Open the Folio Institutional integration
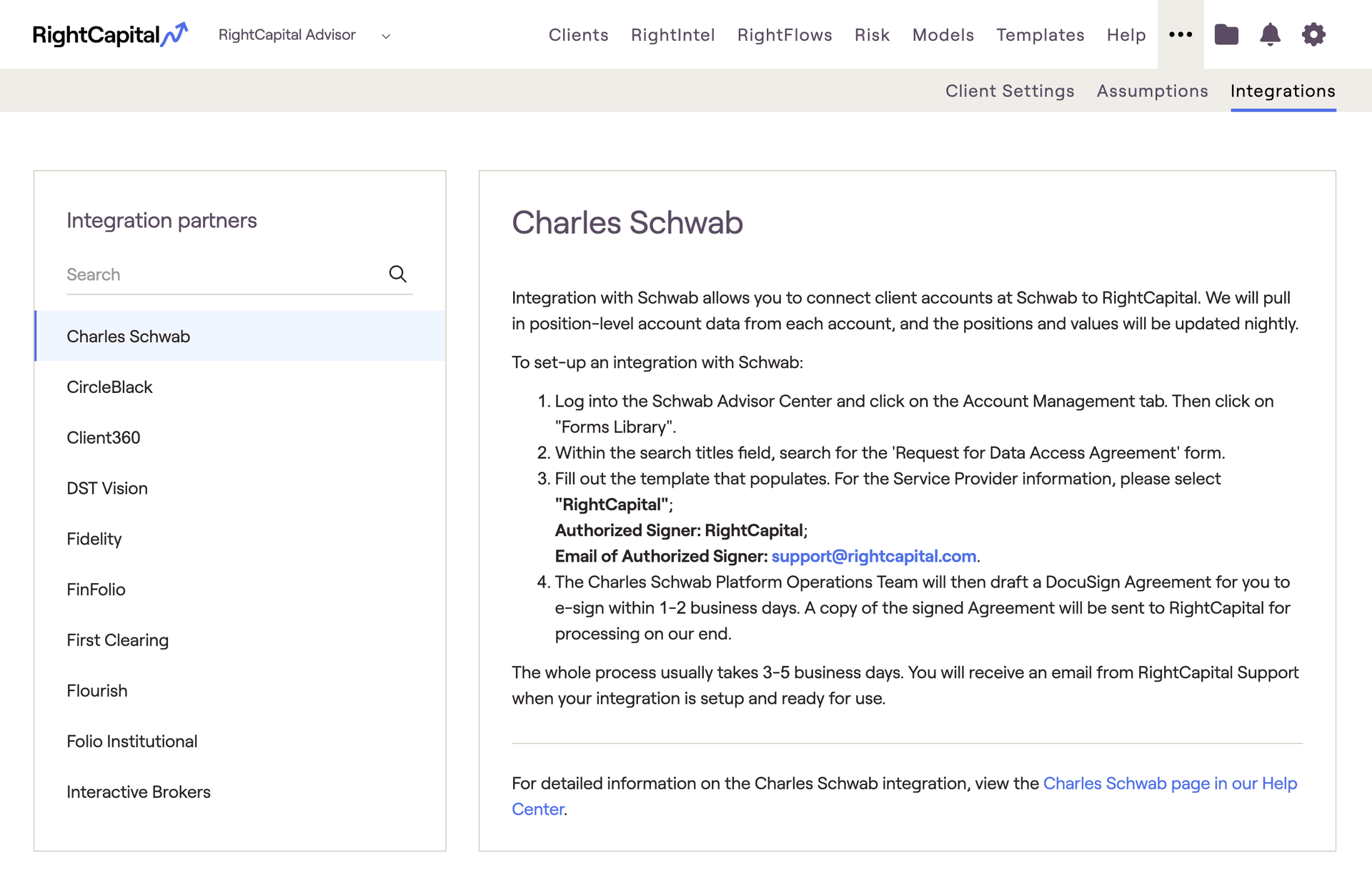The width and height of the screenshot is (1372, 886). pos(240,741)
